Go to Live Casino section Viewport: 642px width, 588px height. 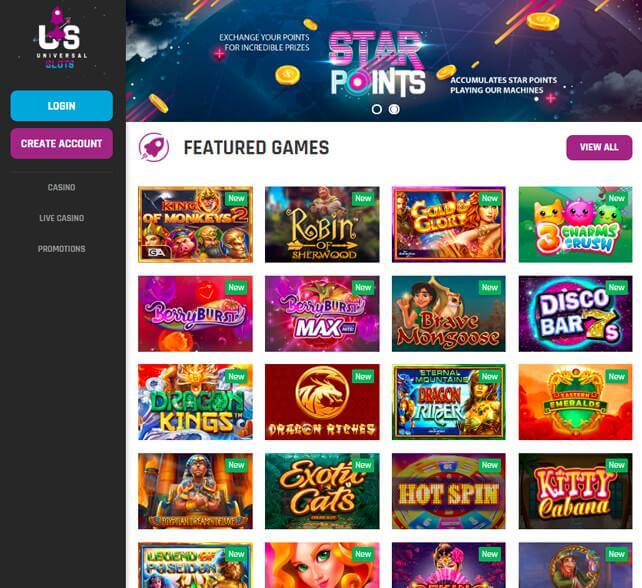tap(61, 218)
